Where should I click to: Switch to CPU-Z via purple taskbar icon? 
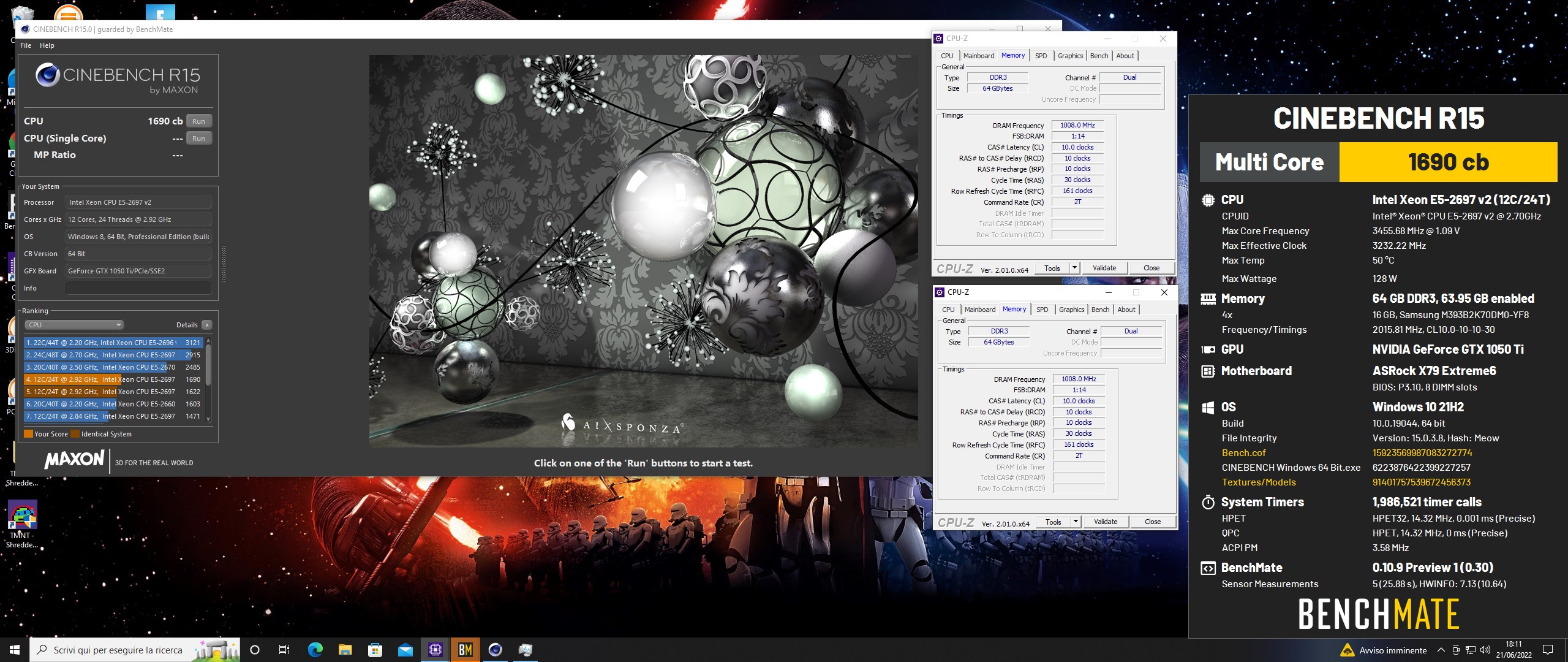tap(435, 650)
